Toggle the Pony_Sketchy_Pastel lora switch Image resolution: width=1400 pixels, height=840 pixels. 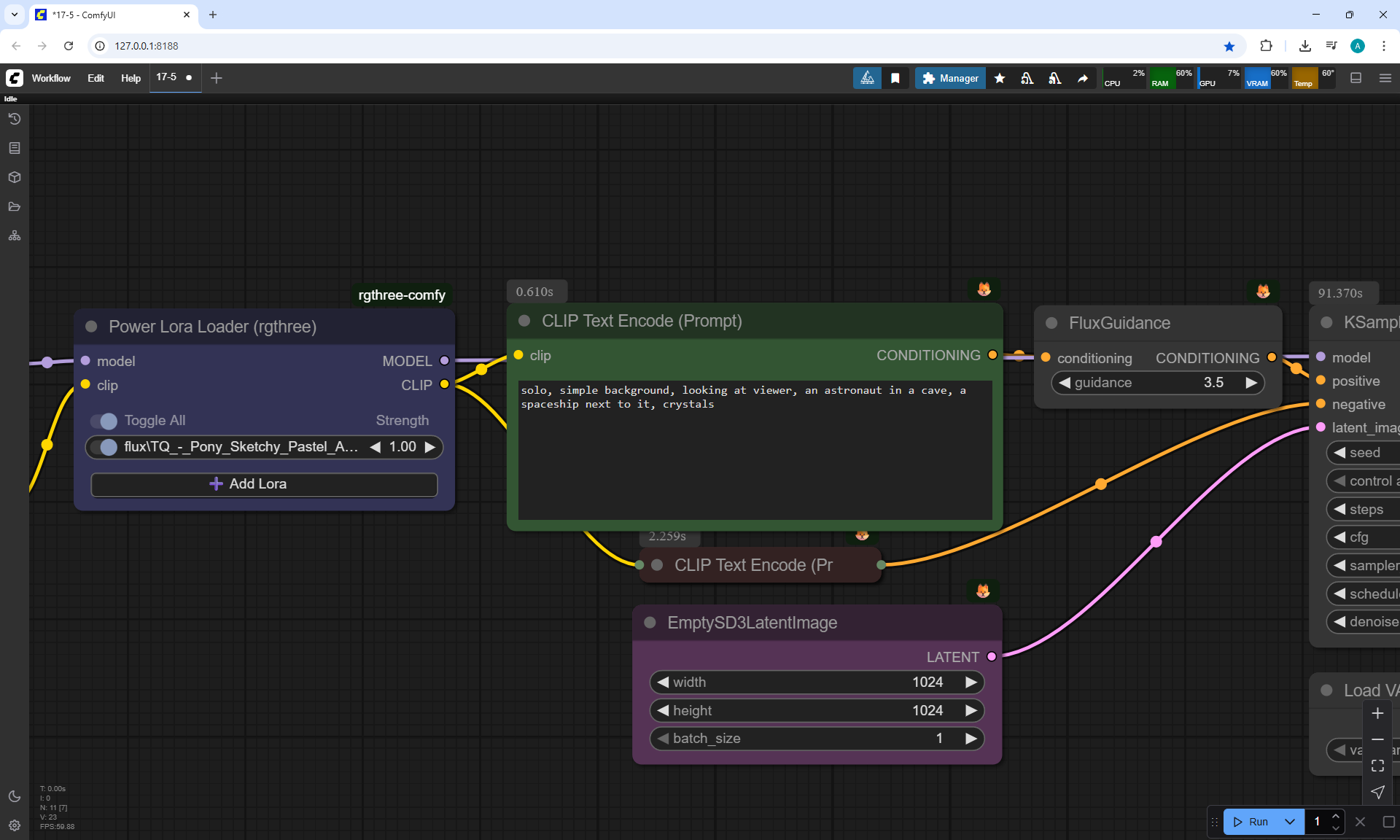[x=104, y=447]
